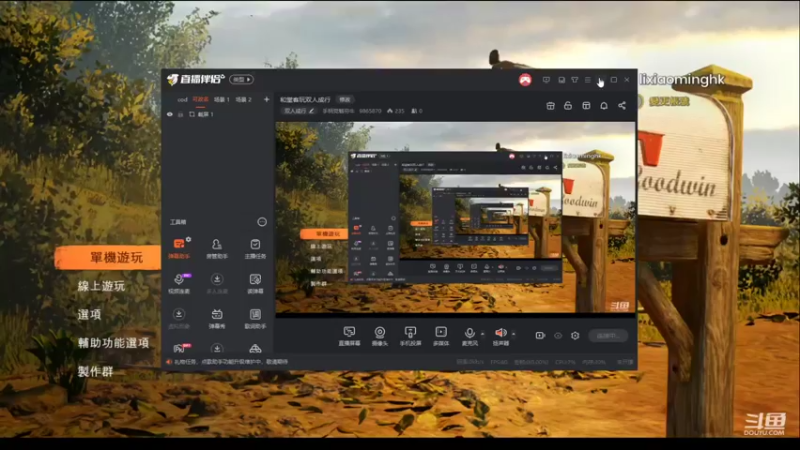Click mode pill button beside 直播伴侣 logo
This screenshot has height=450, width=800.
[241, 80]
